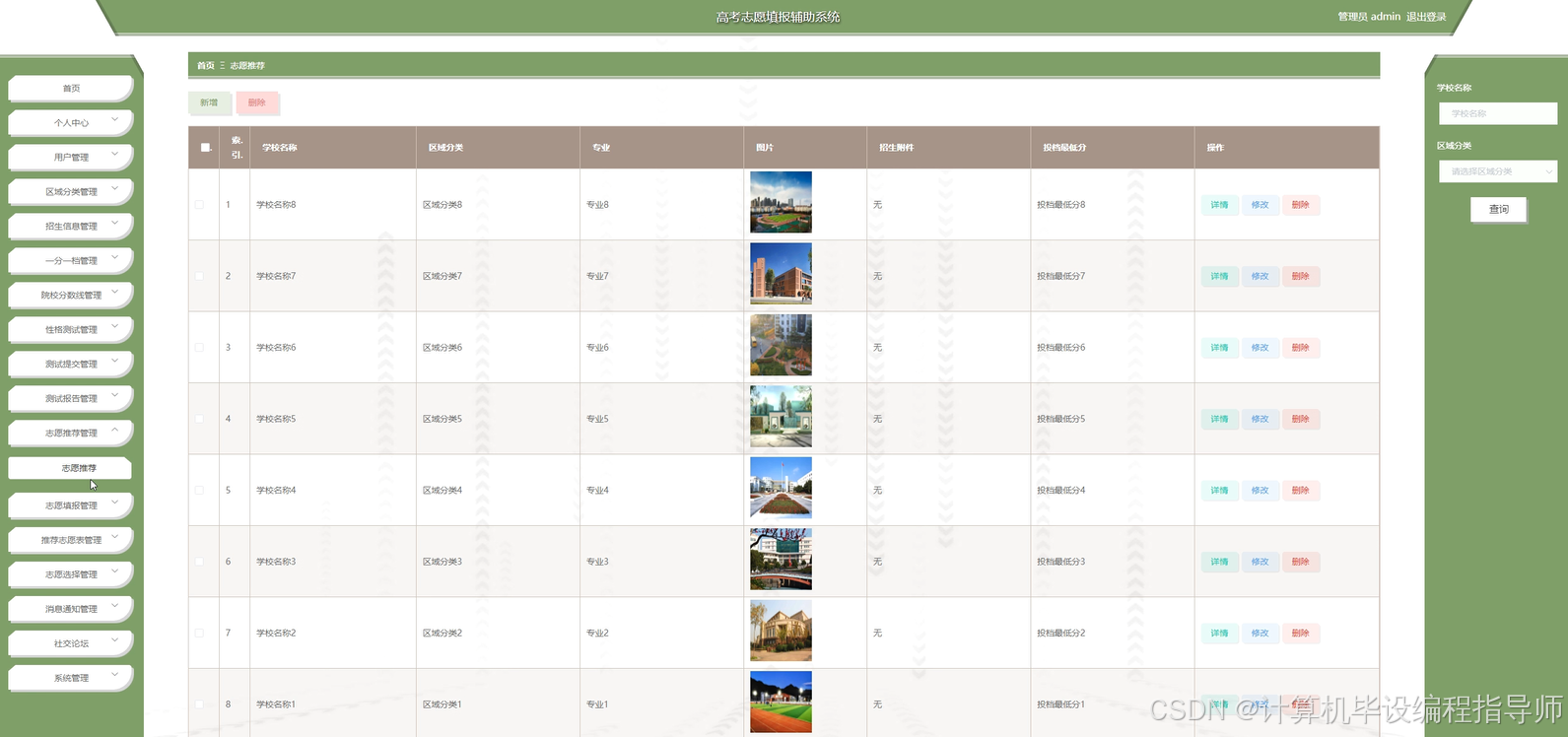Click 修改 for 学校名称2
1568x737 pixels.
pyautogui.click(x=1260, y=633)
